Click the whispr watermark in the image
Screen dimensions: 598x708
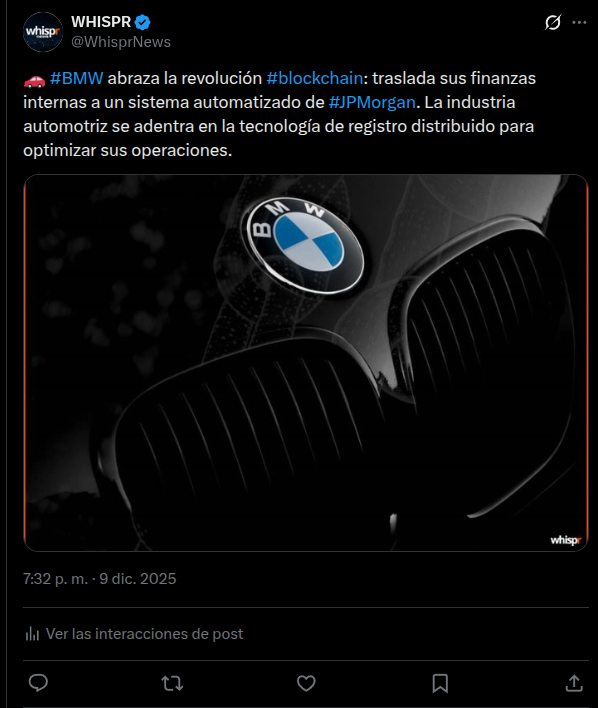pyautogui.click(x=565, y=540)
